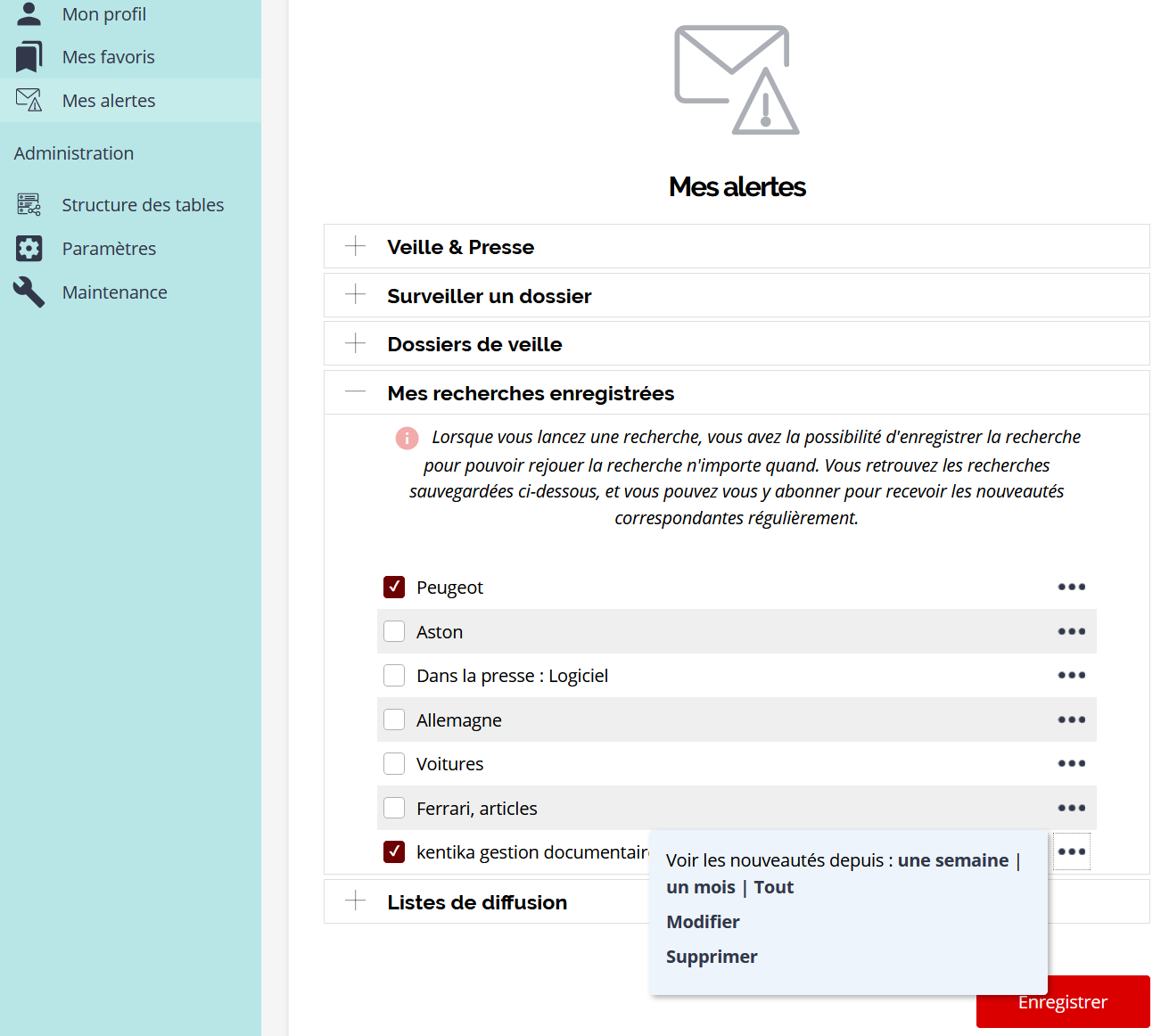Uncheck the Peugeot checkbox

coord(394,587)
